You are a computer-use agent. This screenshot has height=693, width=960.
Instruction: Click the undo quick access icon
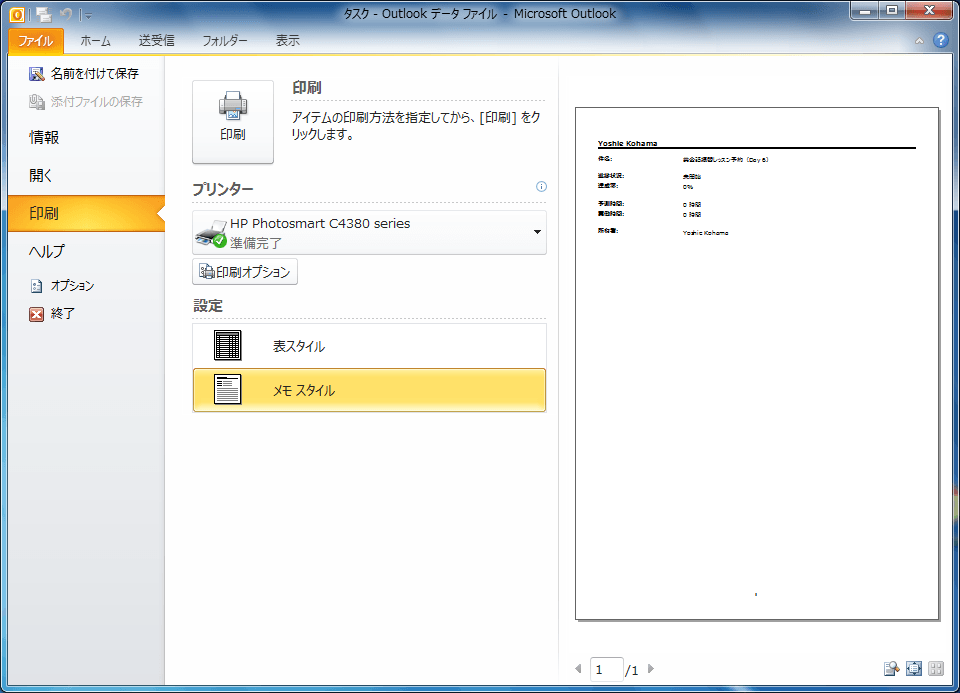click(x=66, y=14)
